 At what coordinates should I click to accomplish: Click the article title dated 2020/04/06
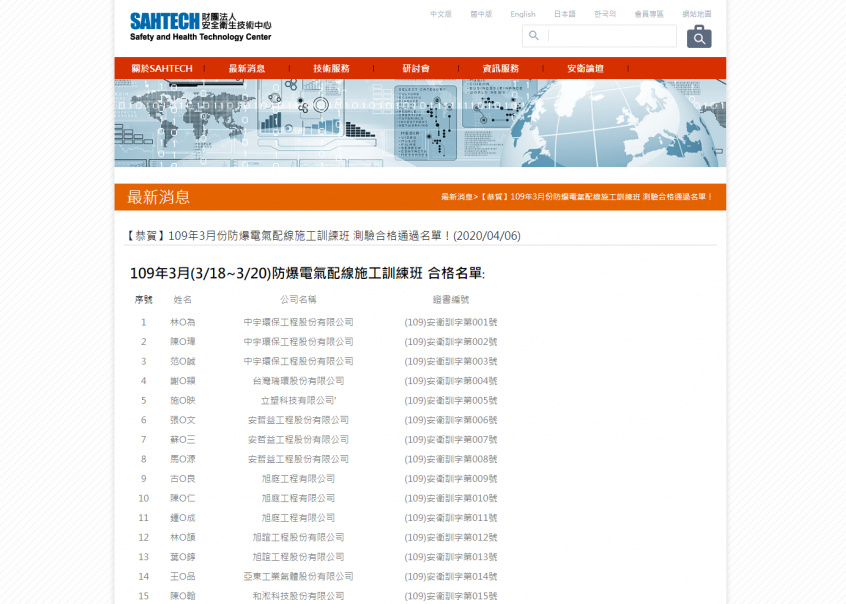pyautogui.click(x=324, y=236)
